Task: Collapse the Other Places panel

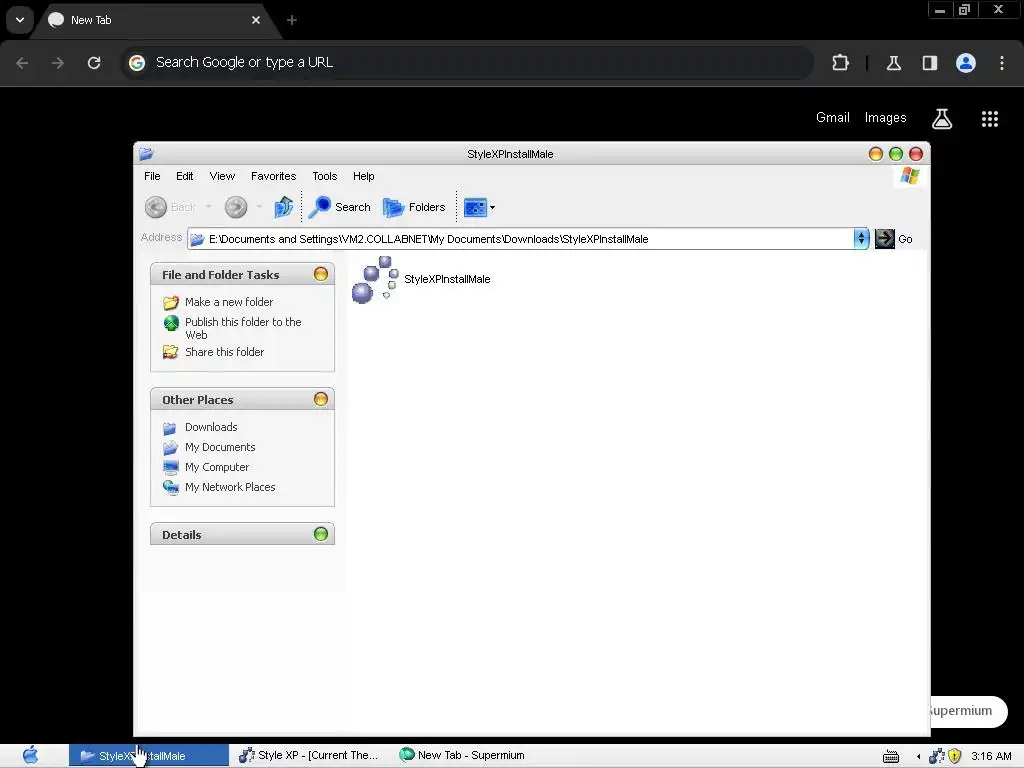Action: point(321,399)
